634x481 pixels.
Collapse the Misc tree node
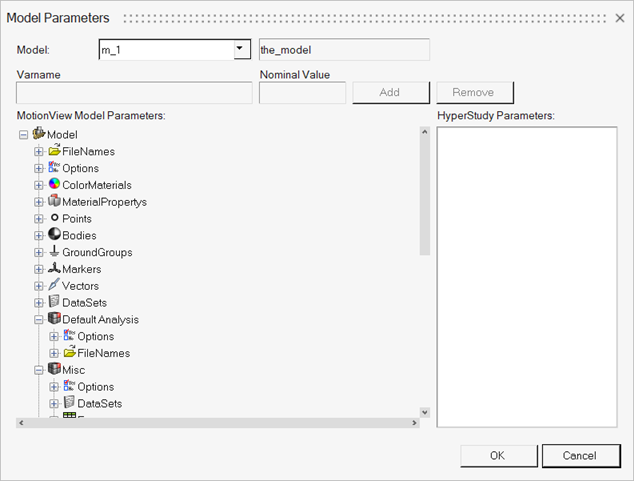click(39, 370)
